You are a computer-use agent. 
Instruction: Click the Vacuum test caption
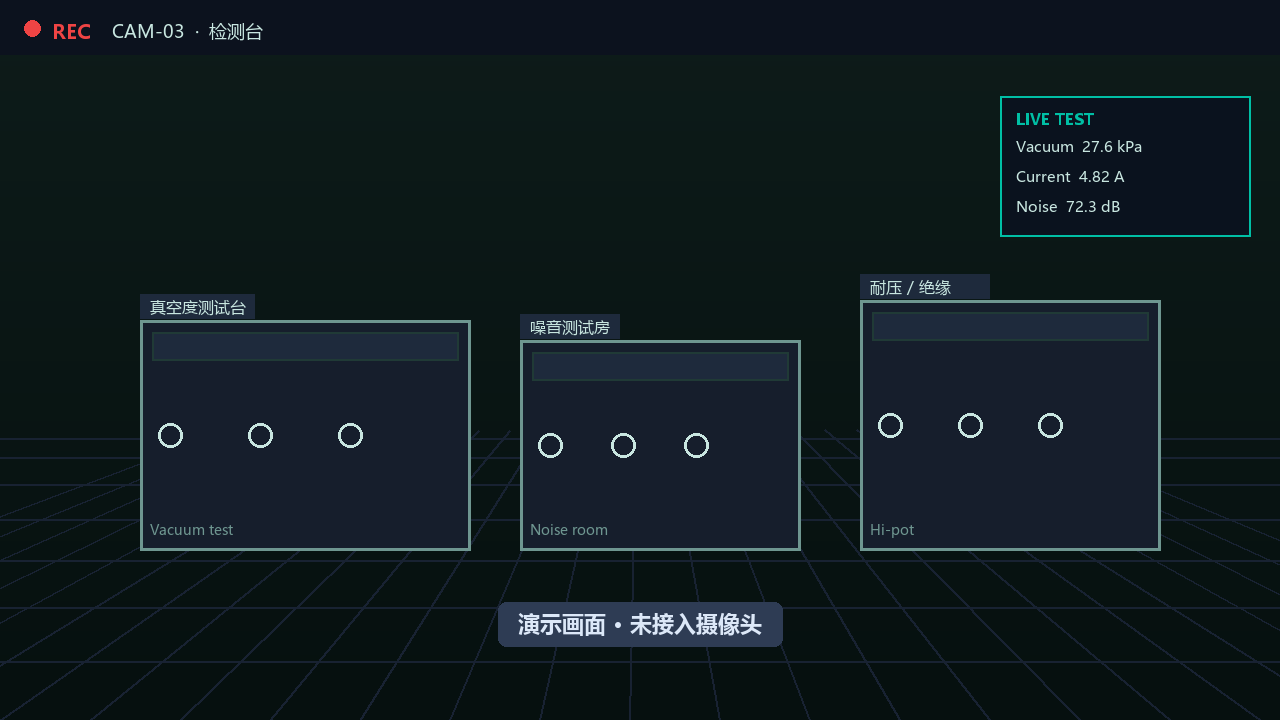tap(191, 530)
